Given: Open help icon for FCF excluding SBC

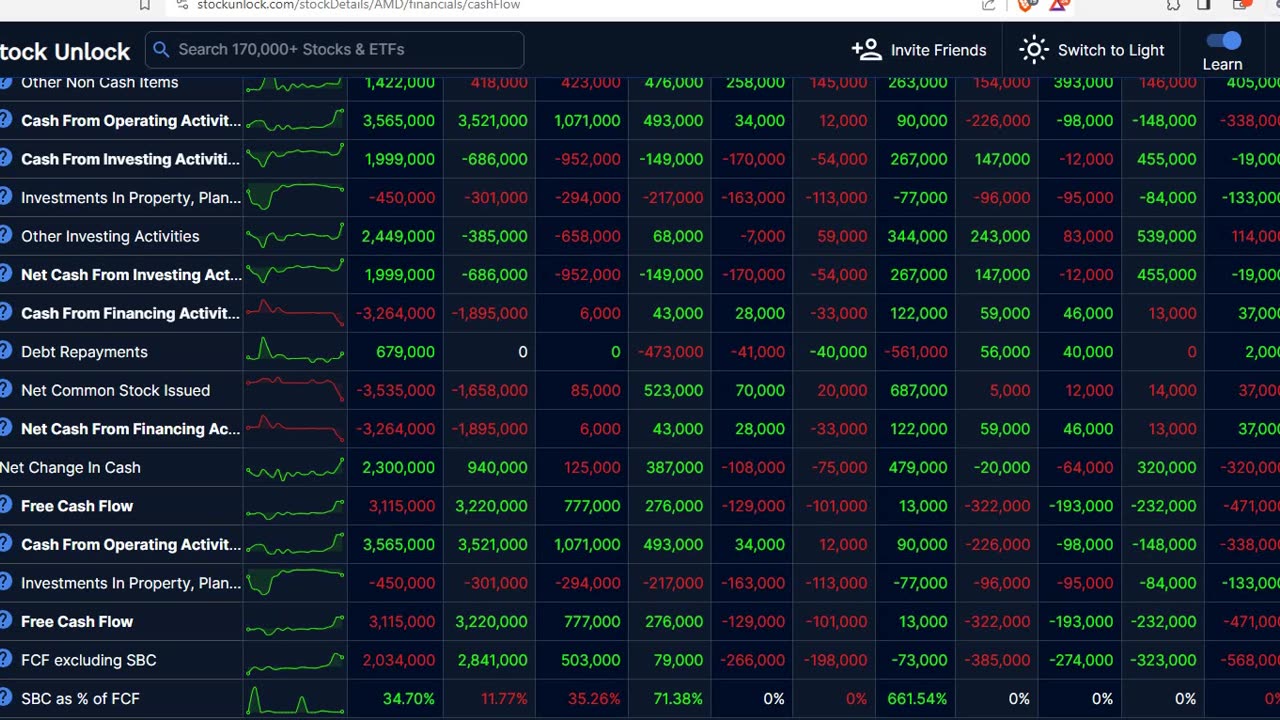Looking at the screenshot, I should 4,660.
